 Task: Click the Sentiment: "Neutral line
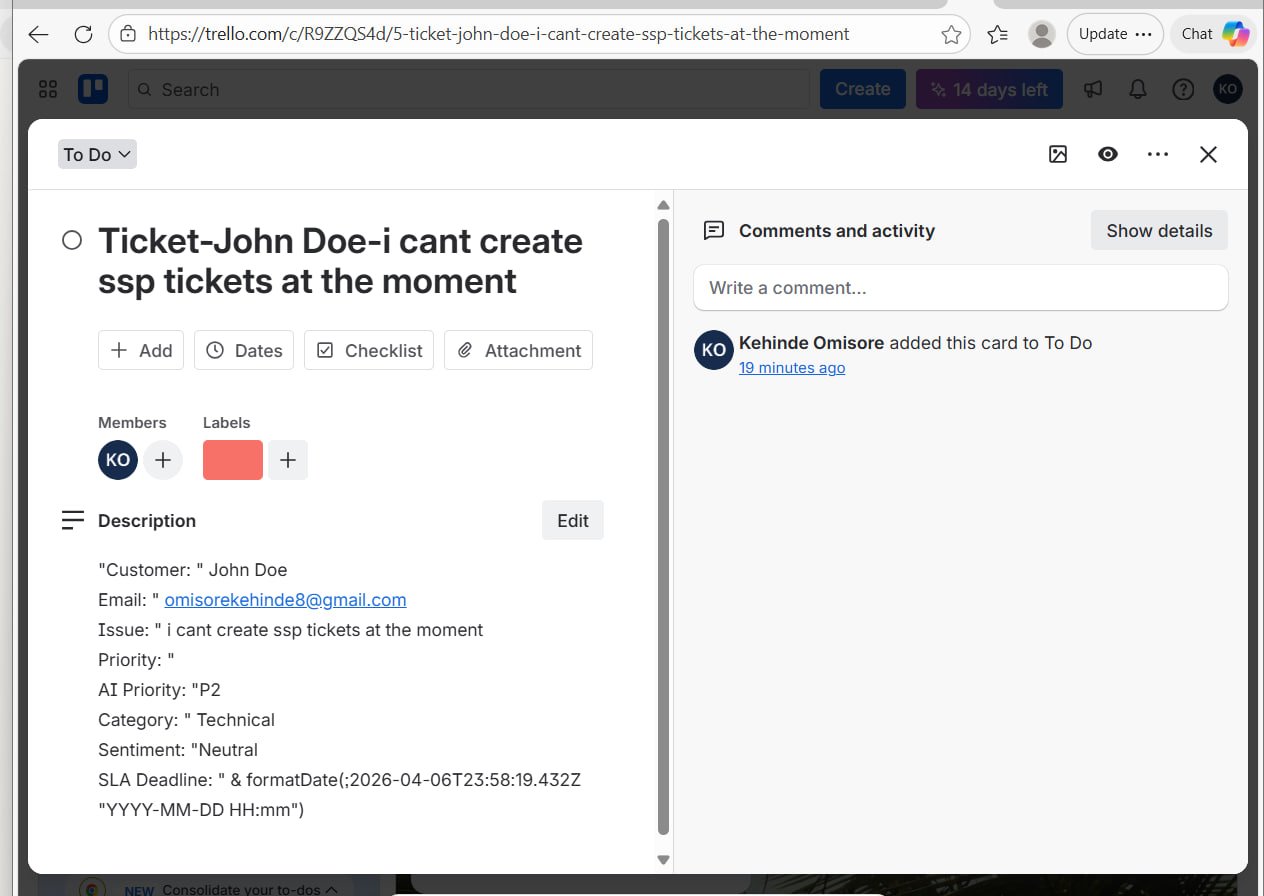178,750
